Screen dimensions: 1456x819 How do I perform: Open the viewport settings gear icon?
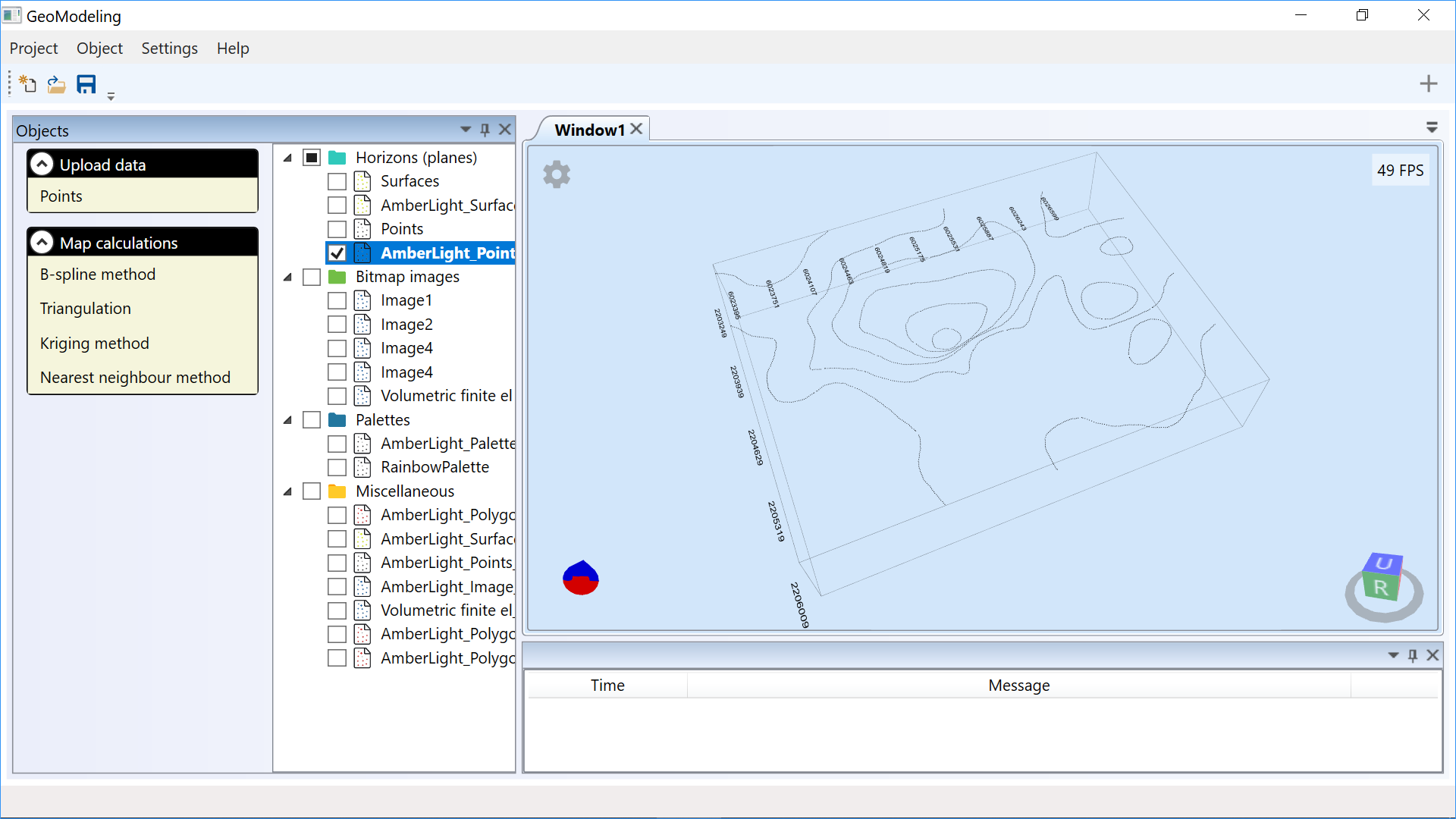pos(557,174)
